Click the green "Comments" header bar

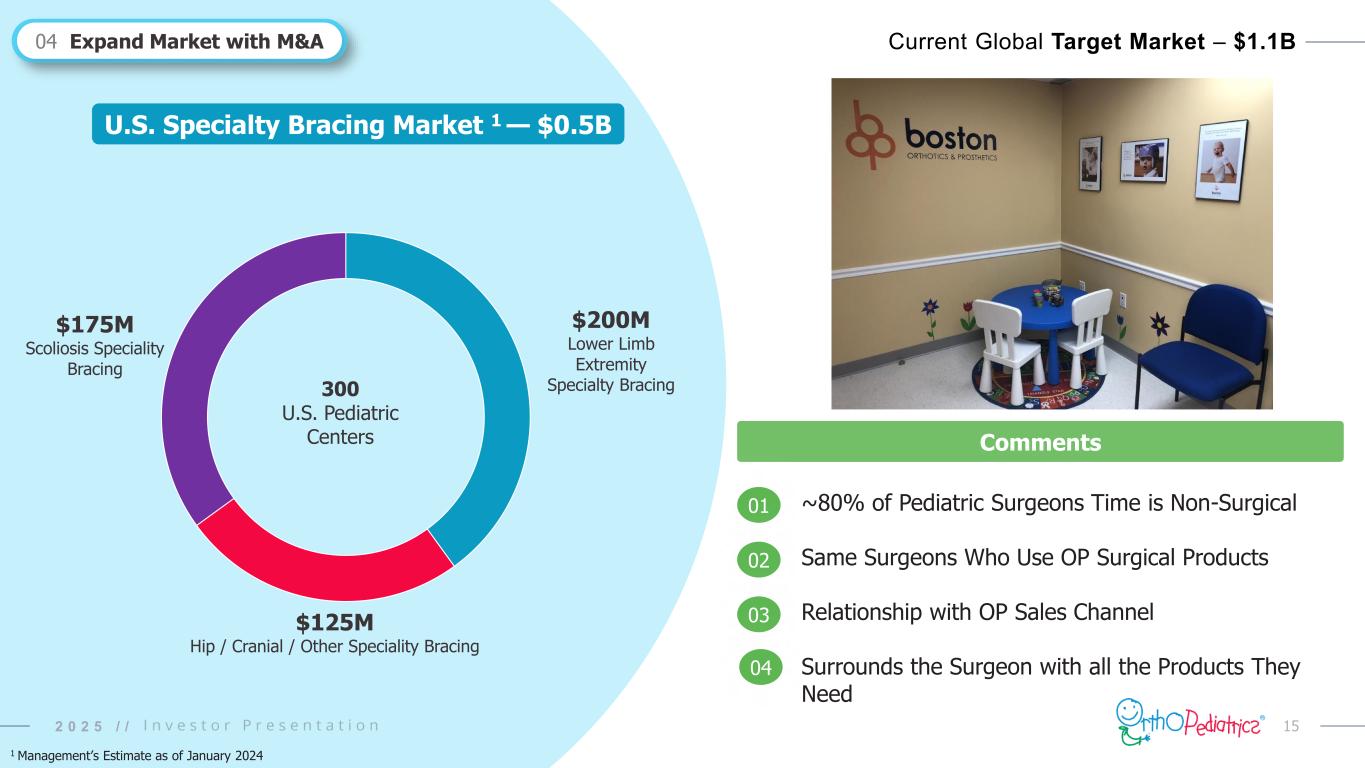tap(1040, 442)
